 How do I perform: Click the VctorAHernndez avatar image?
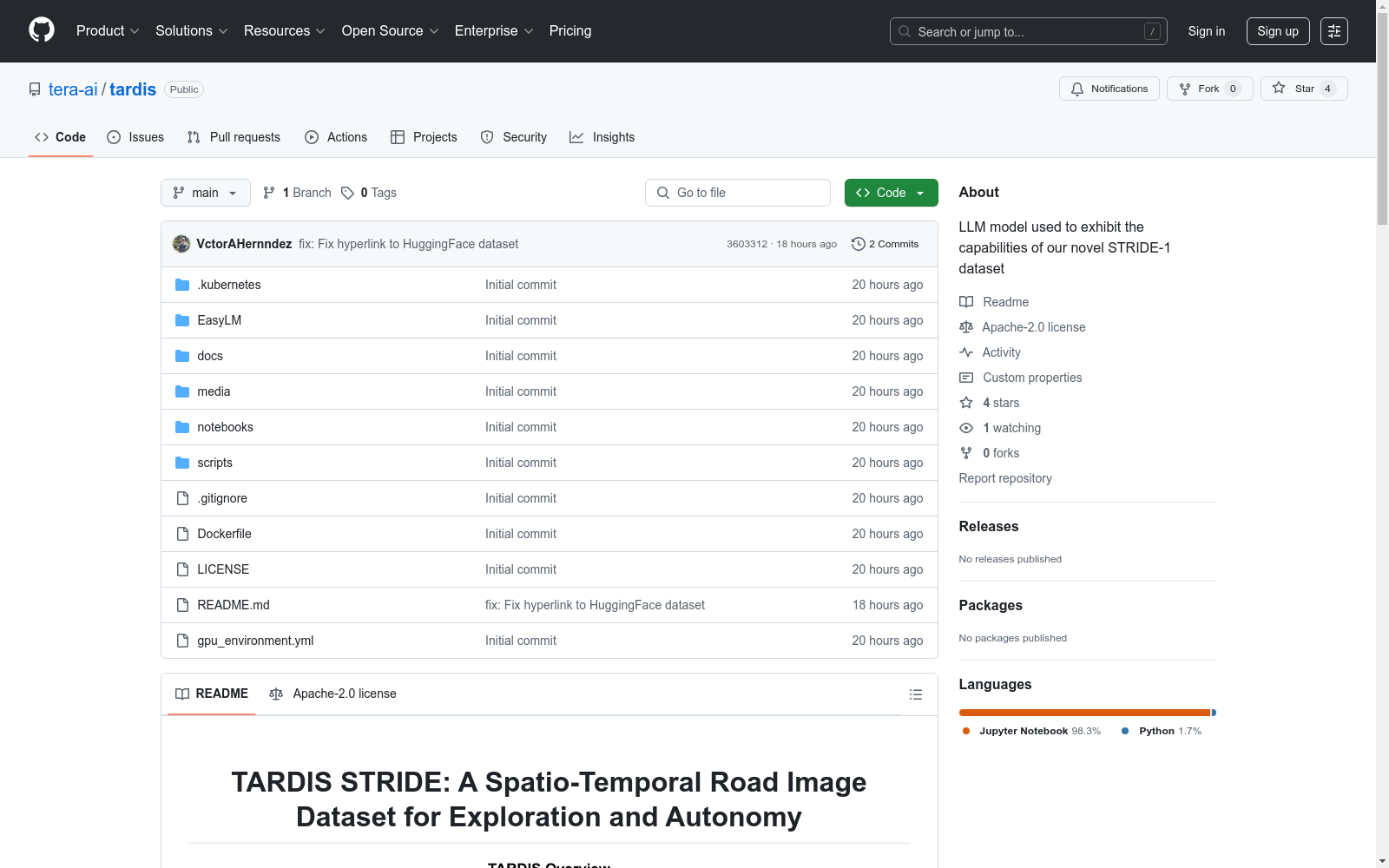click(181, 244)
